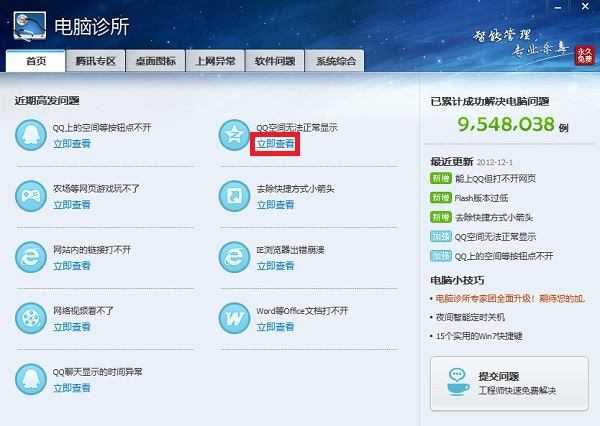Screen dimensions: 600x426
Task: Click 立即查看 under IE浏览器出错崩溃
Action: pos(275,266)
